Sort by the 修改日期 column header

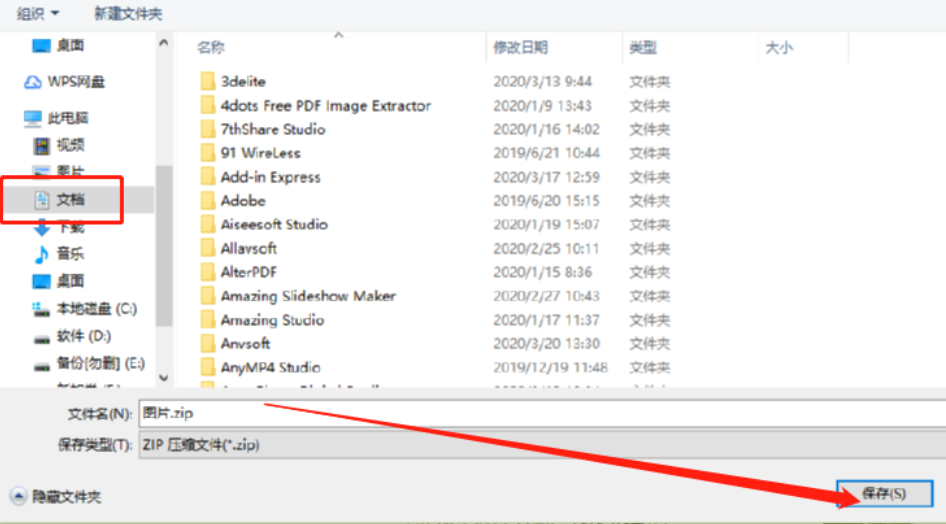520,47
